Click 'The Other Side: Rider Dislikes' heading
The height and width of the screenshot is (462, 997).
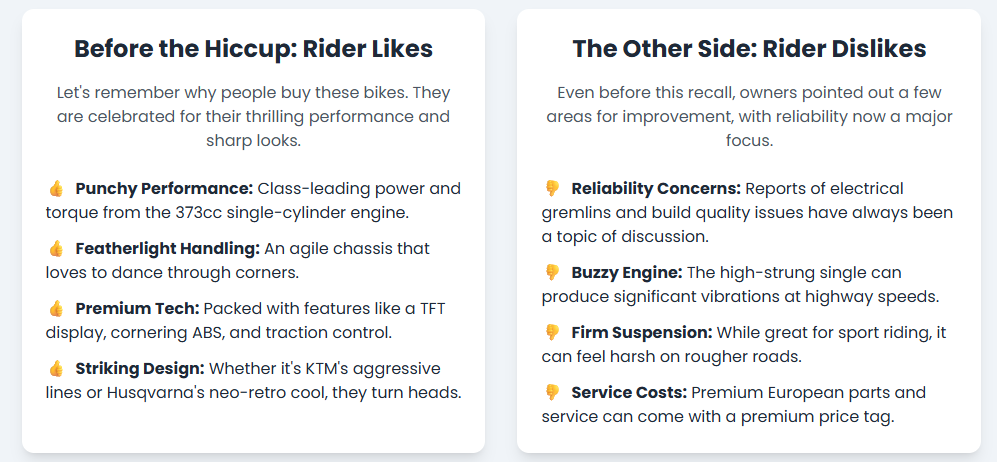[749, 49]
